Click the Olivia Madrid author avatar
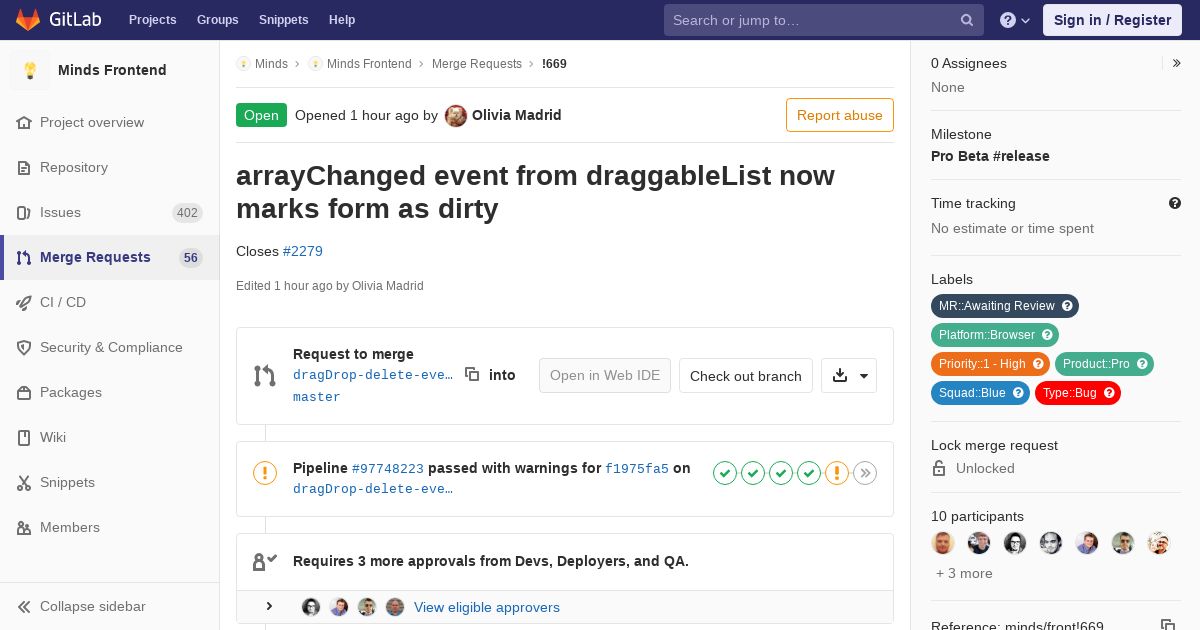This screenshot has height=630, width=1200. point(456,116)
